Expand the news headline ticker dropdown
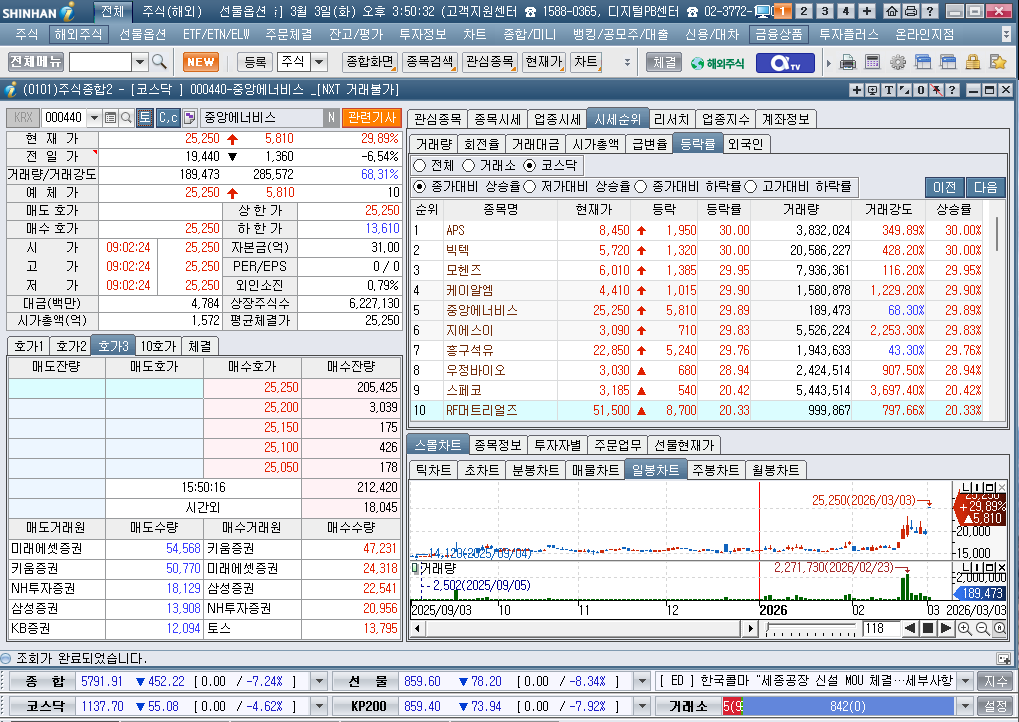Viewport: 1019px width, 722px height. tap(965, 681)
